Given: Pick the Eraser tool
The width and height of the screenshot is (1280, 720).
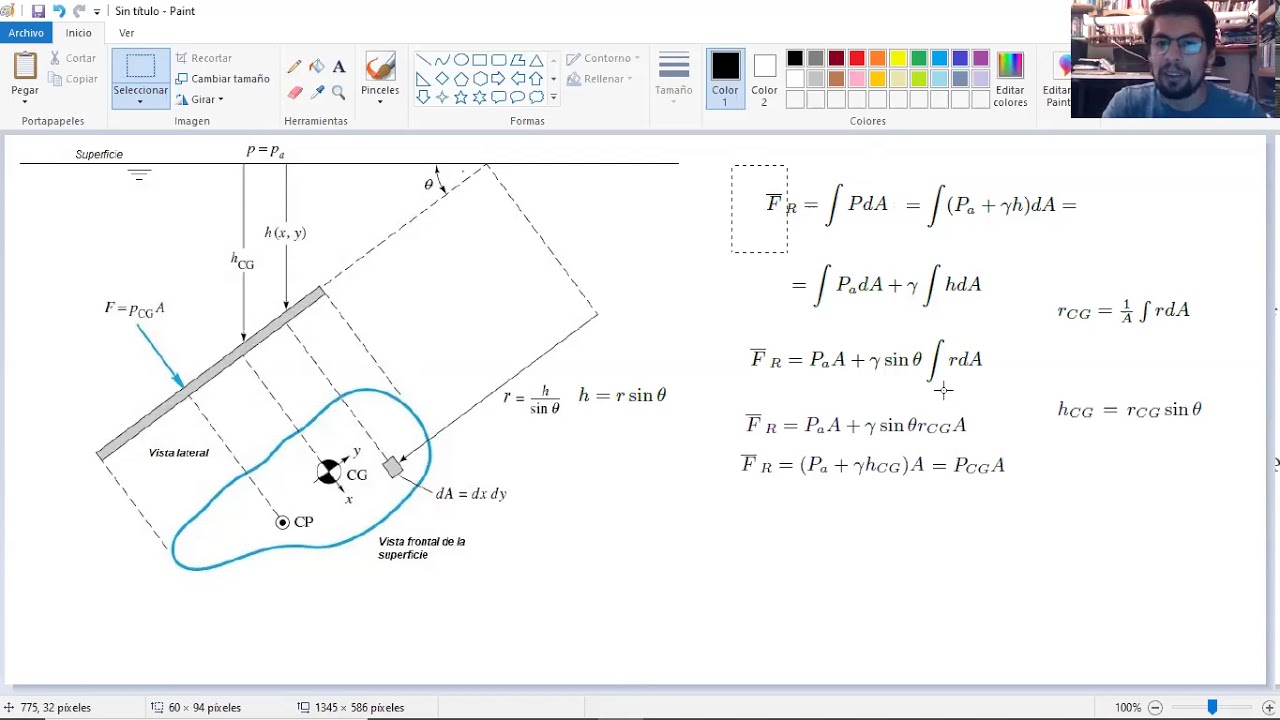Looking at the screenshot, I should coord(294,92).
